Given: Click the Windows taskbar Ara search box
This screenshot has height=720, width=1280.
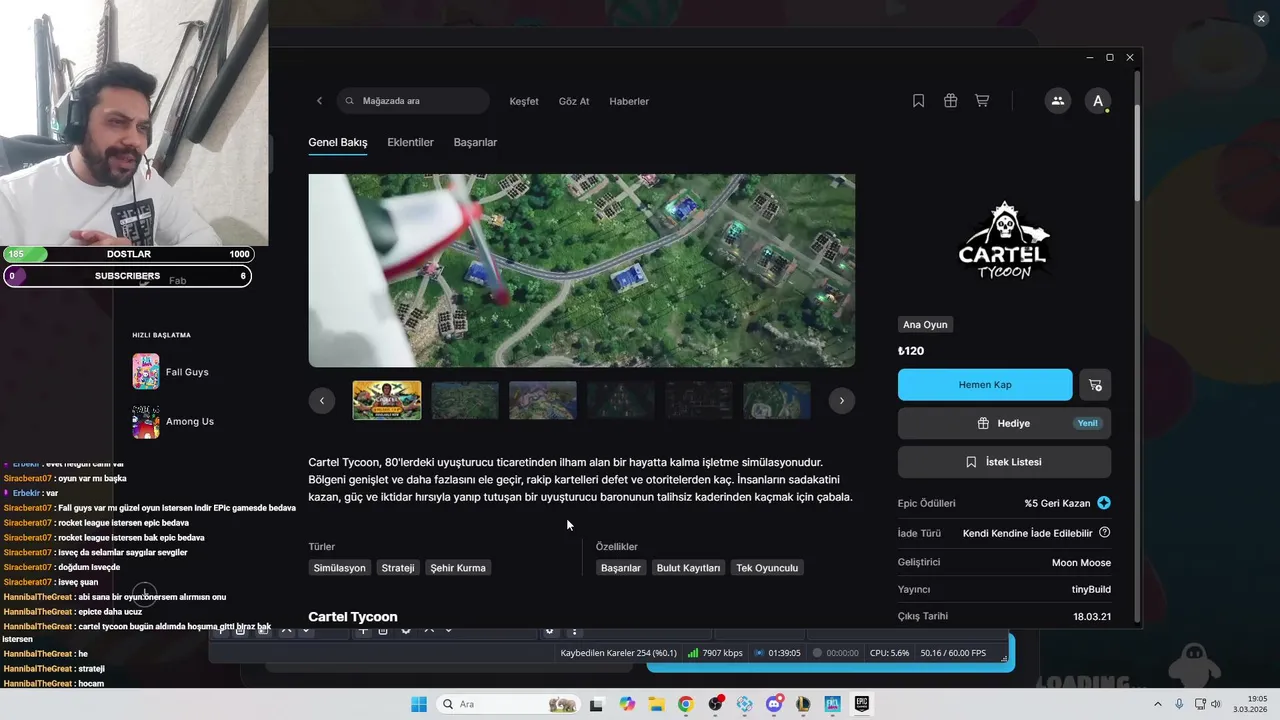Looking at the screenshot, I should pyautogui.click(x=507, y=704).
